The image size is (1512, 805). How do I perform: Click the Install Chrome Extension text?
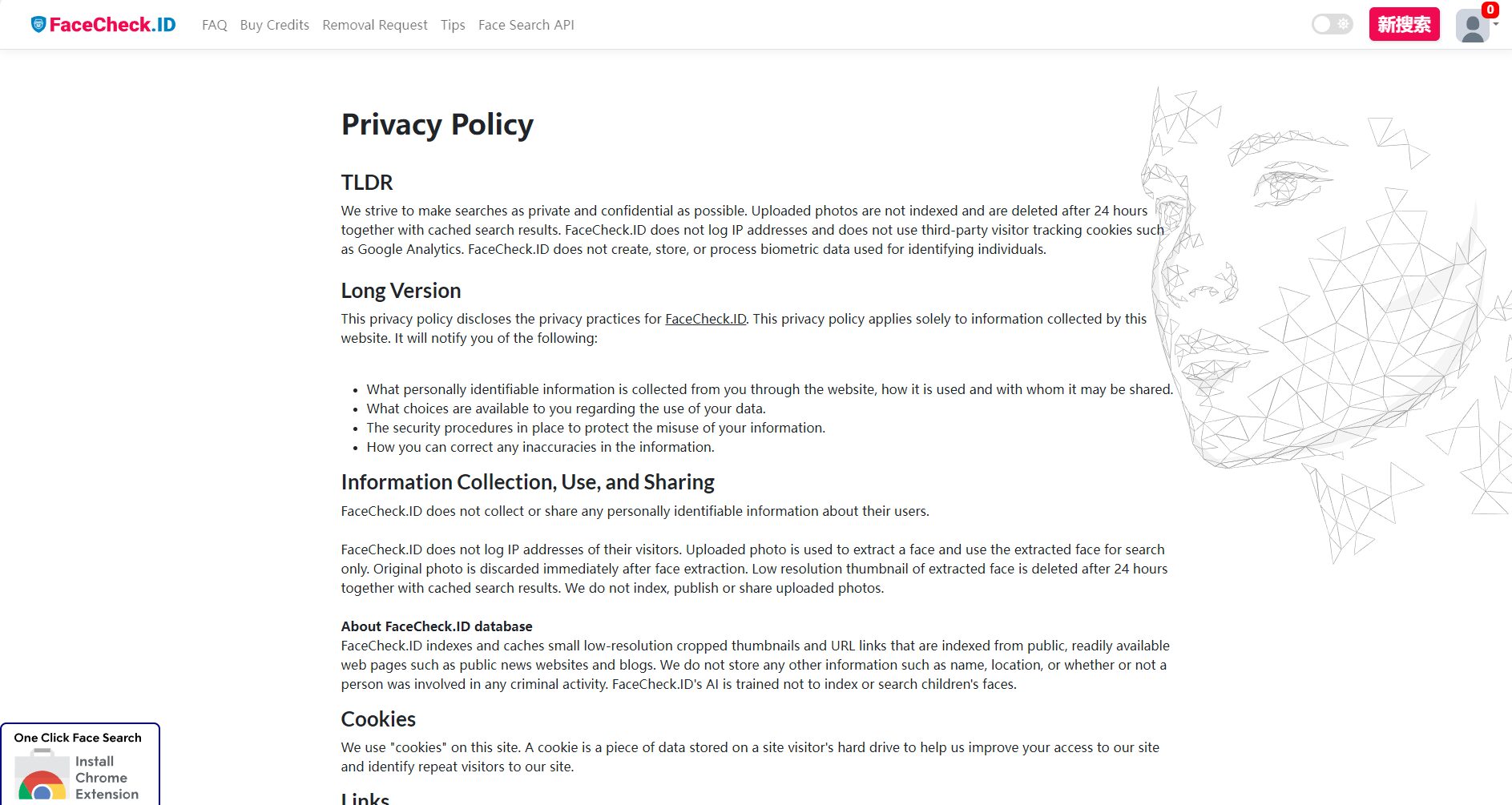(x=107, y=777)
